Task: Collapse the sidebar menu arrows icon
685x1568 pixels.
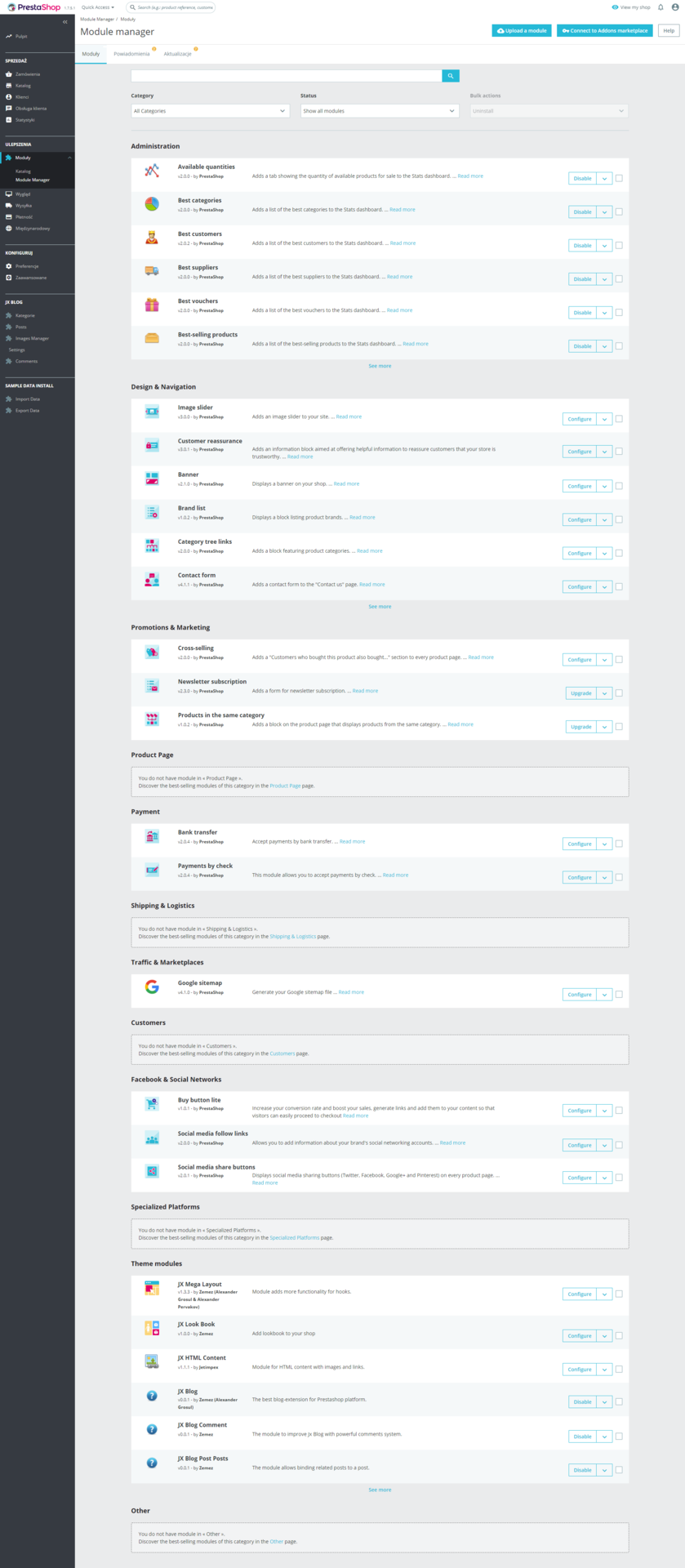Action: [65, 22]
